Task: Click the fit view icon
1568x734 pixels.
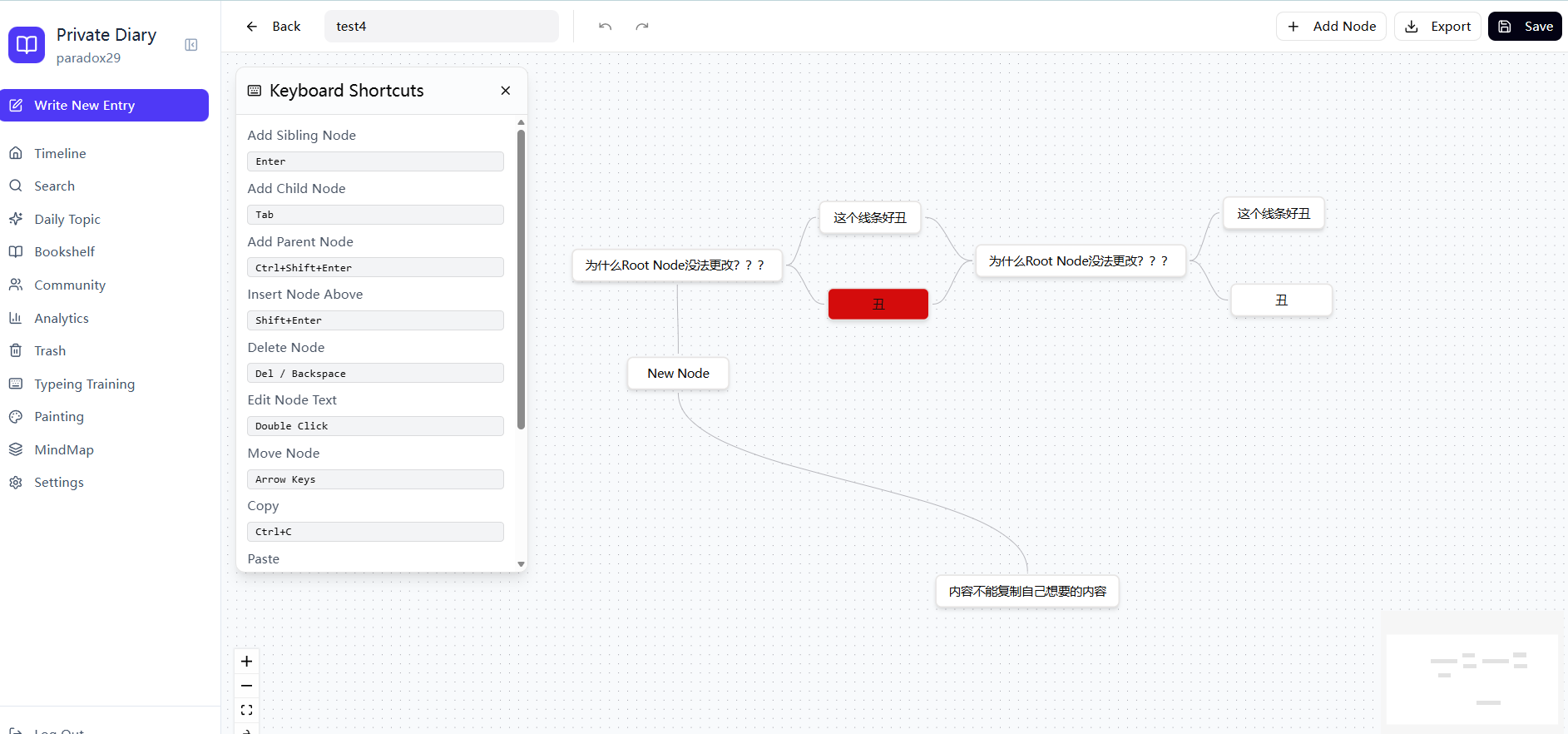Action: (247, 710)
